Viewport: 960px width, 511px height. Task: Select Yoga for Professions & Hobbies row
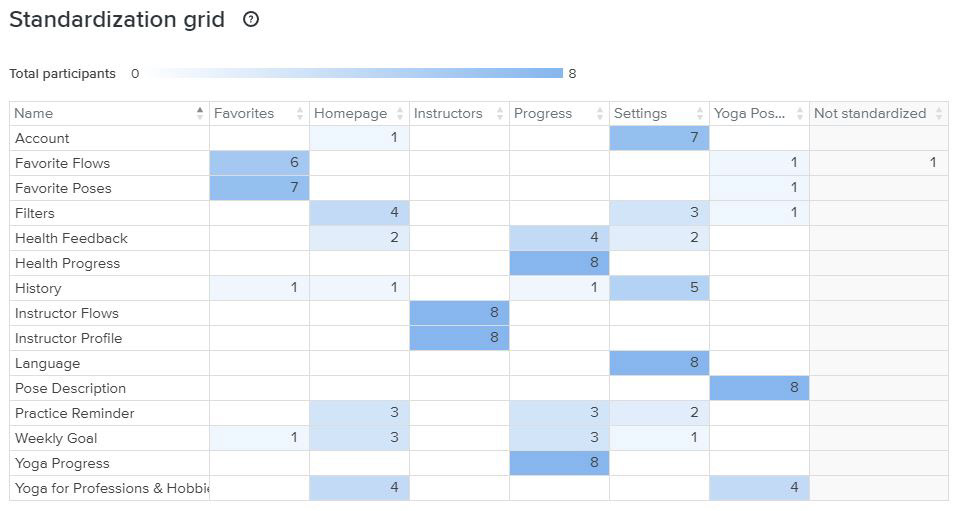(110, 489)
